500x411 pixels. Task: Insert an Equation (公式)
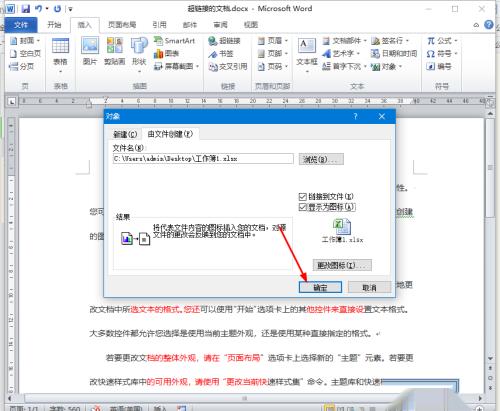[442, 41]
